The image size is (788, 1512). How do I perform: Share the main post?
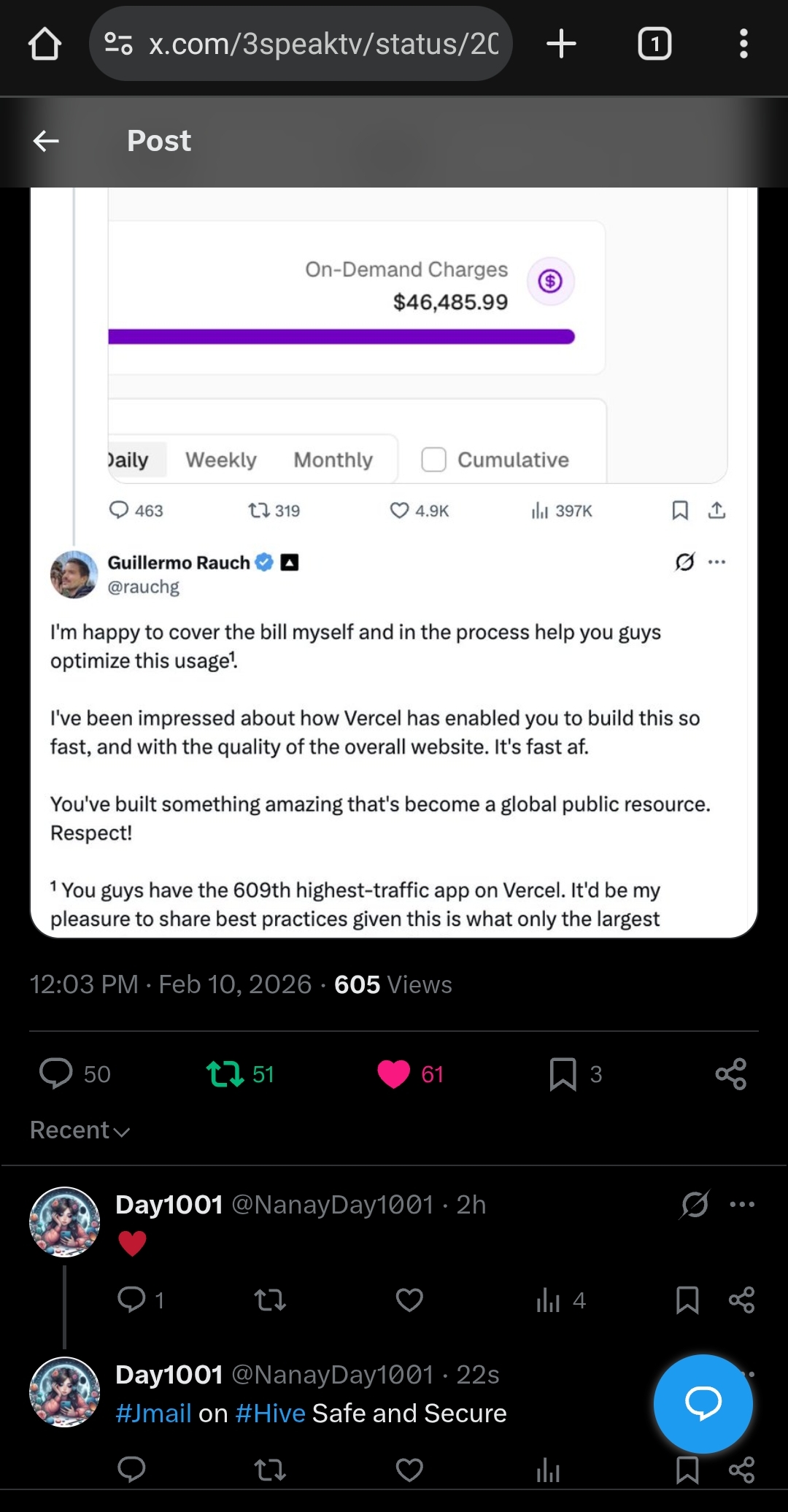tap(730, 1073)
